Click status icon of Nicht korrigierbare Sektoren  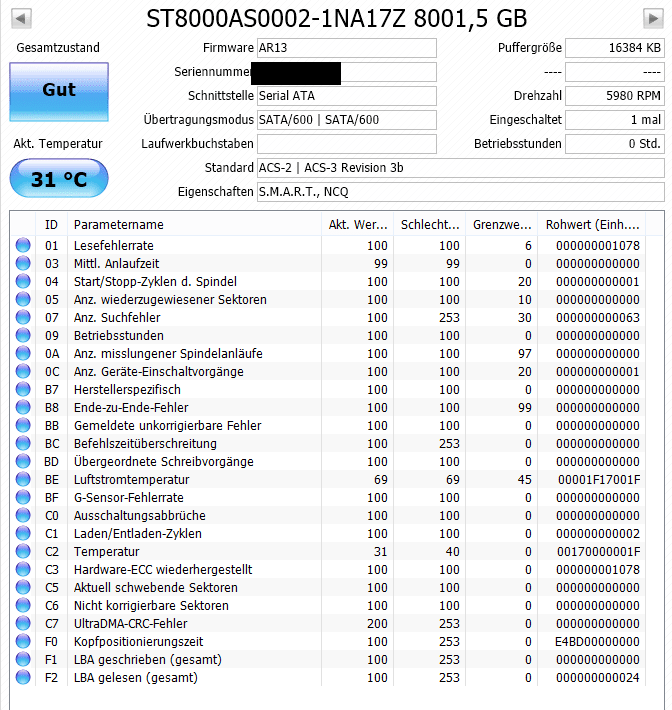pos(23,605)
